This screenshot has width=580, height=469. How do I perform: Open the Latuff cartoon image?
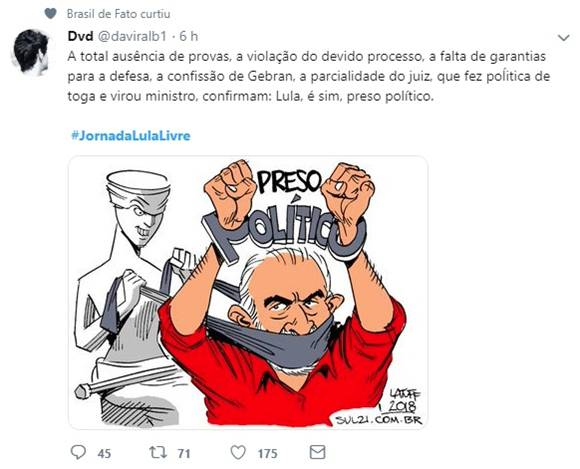(x=248, y=293)
